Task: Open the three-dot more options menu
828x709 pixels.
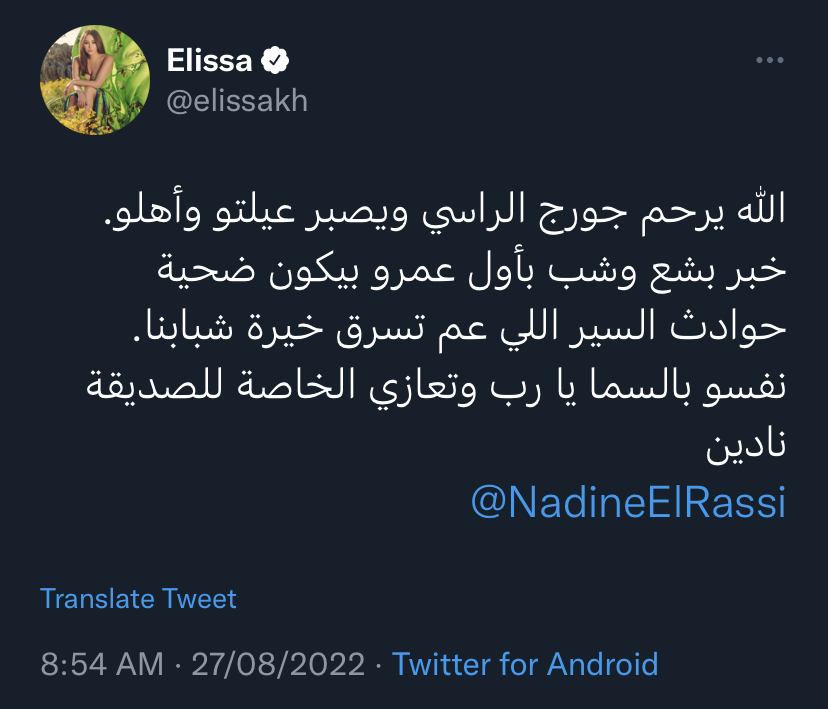Action: [769, 62]
